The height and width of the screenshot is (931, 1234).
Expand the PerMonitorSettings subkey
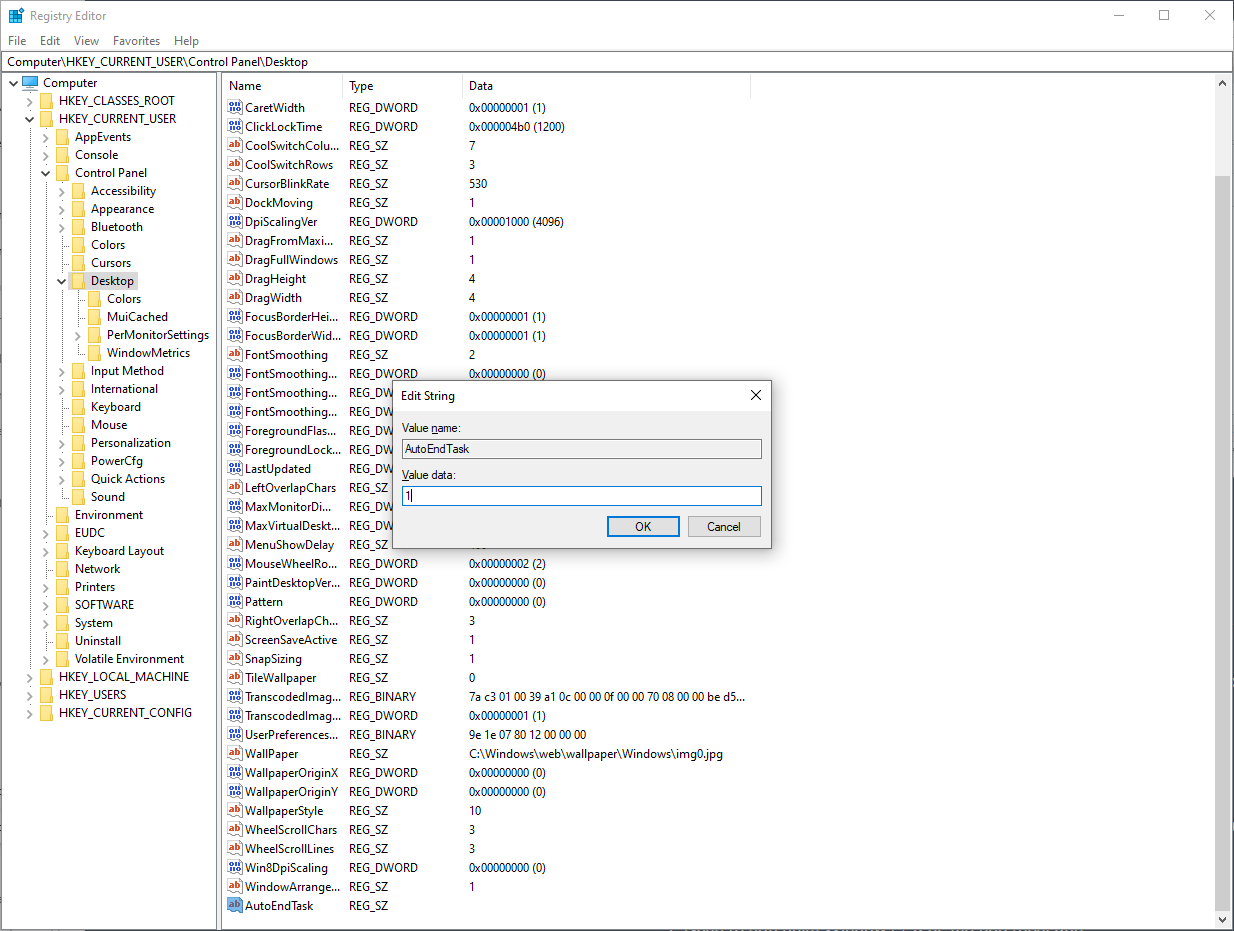click(x=78, y=334)
